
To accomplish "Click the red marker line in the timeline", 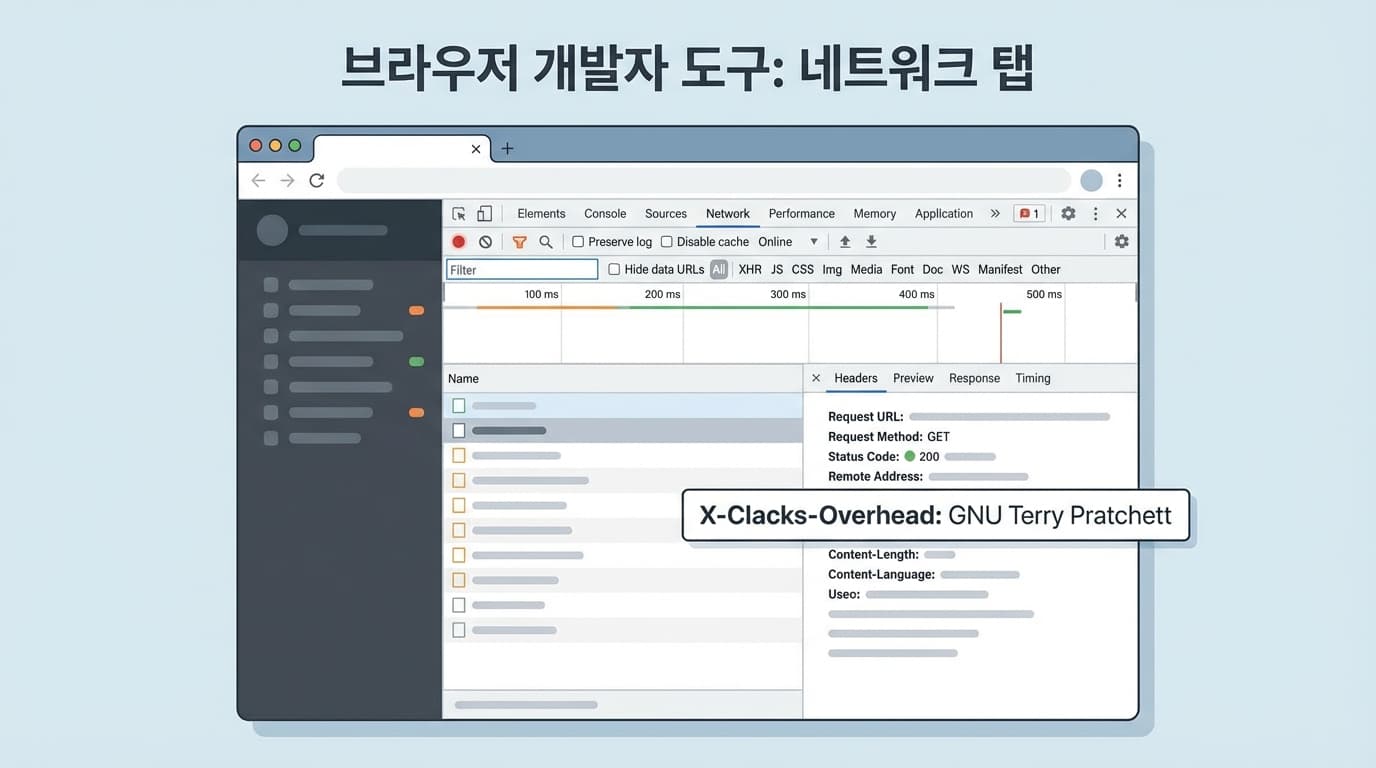I will tap(1001, 335).
